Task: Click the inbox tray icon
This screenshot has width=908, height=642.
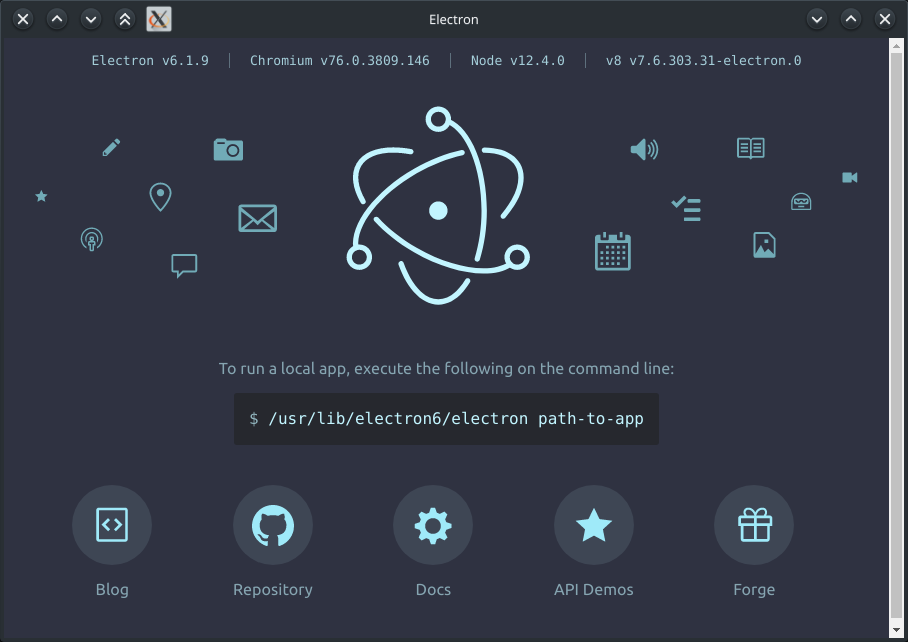Action: pyautogui.click(x=801, y=201)
